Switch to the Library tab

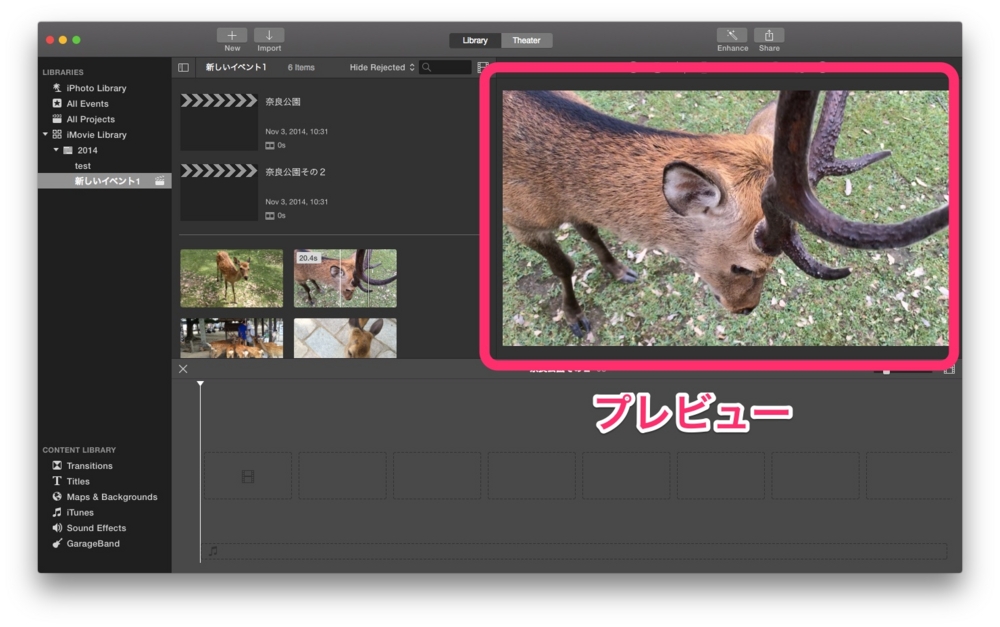click(x=475, y=40)
